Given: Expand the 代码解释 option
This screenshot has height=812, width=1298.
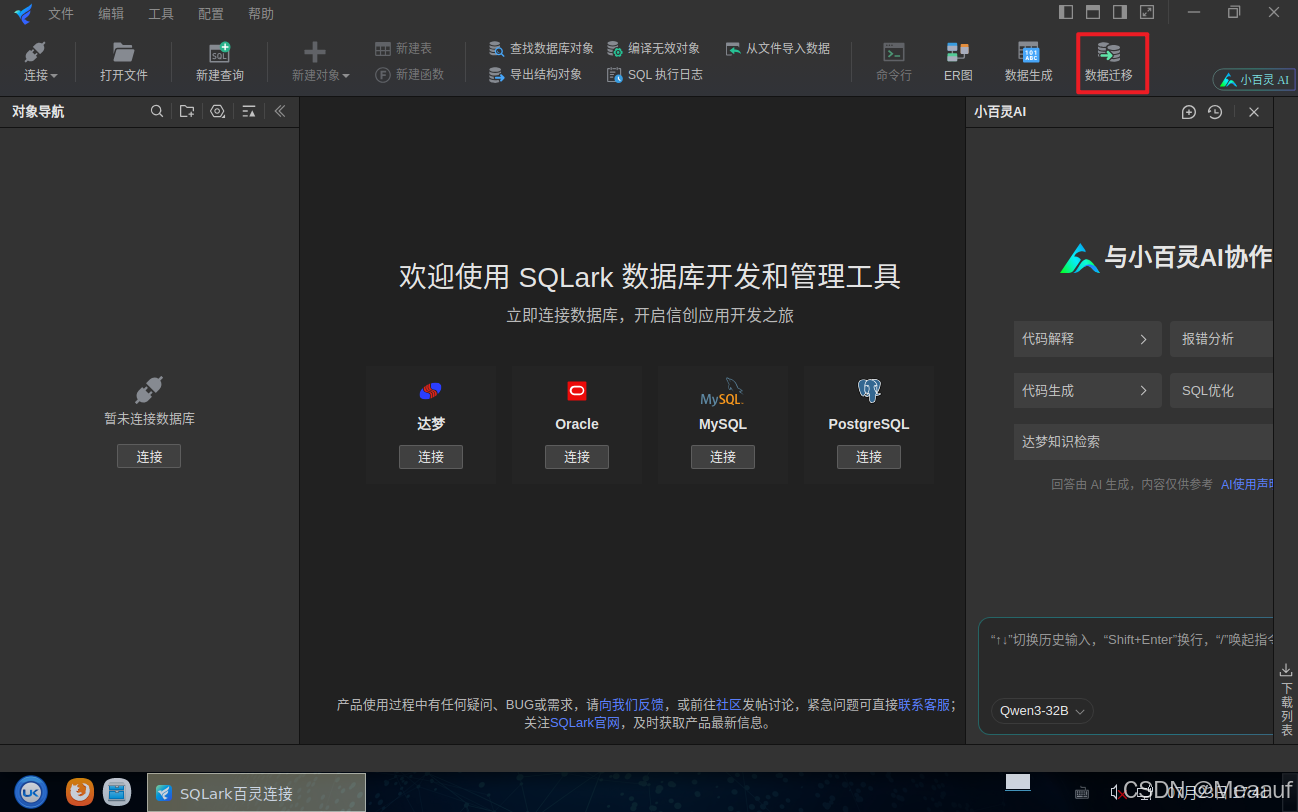Looking at the screenshot, I should (1087, 339).
